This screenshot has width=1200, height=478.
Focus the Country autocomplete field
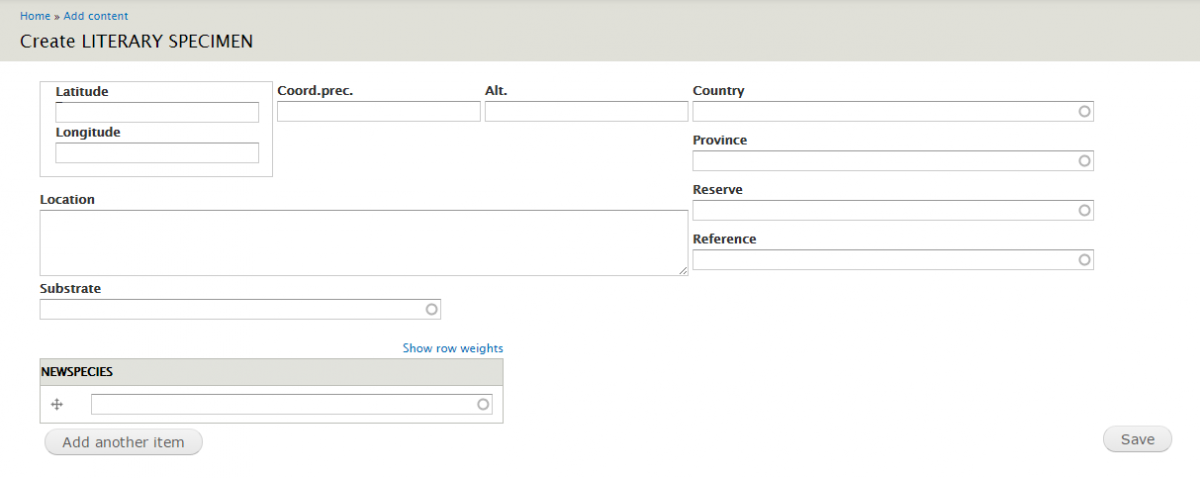click(880, 111)
